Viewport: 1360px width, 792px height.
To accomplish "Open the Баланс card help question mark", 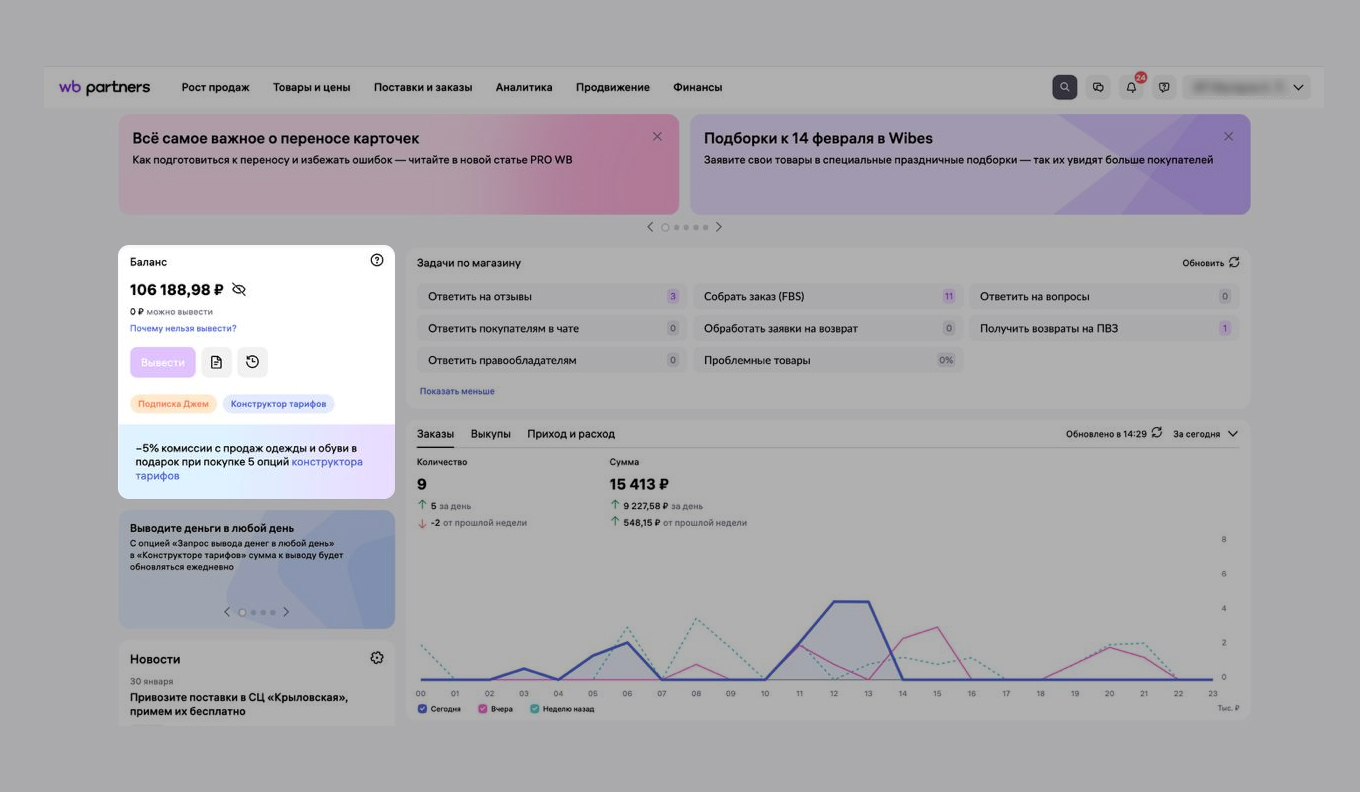I will 377,259.
